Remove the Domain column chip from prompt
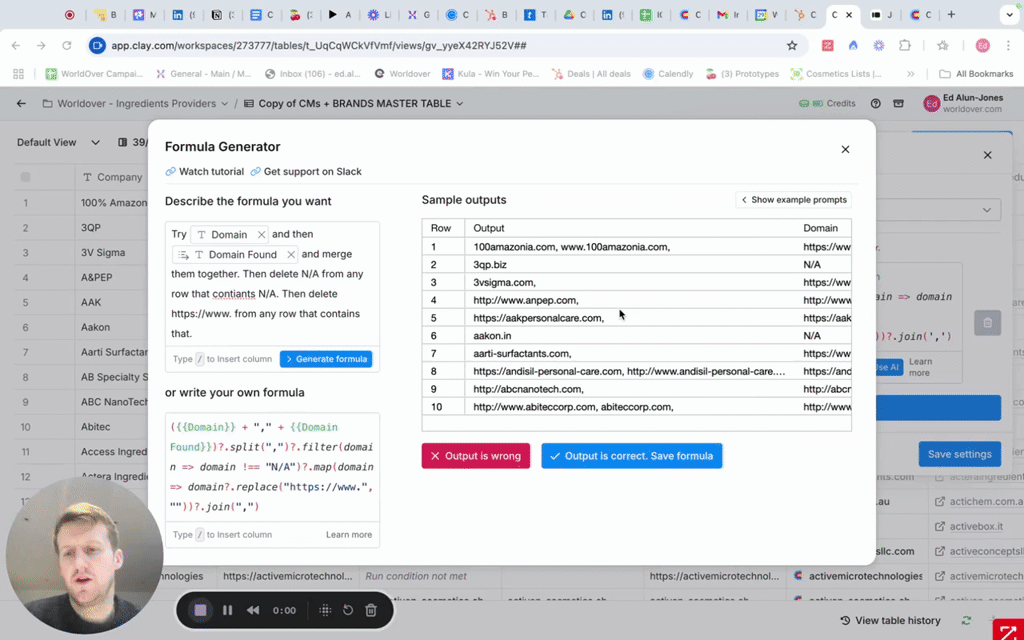The height and width of the screenshot is (640, 1024). (261, 235)
